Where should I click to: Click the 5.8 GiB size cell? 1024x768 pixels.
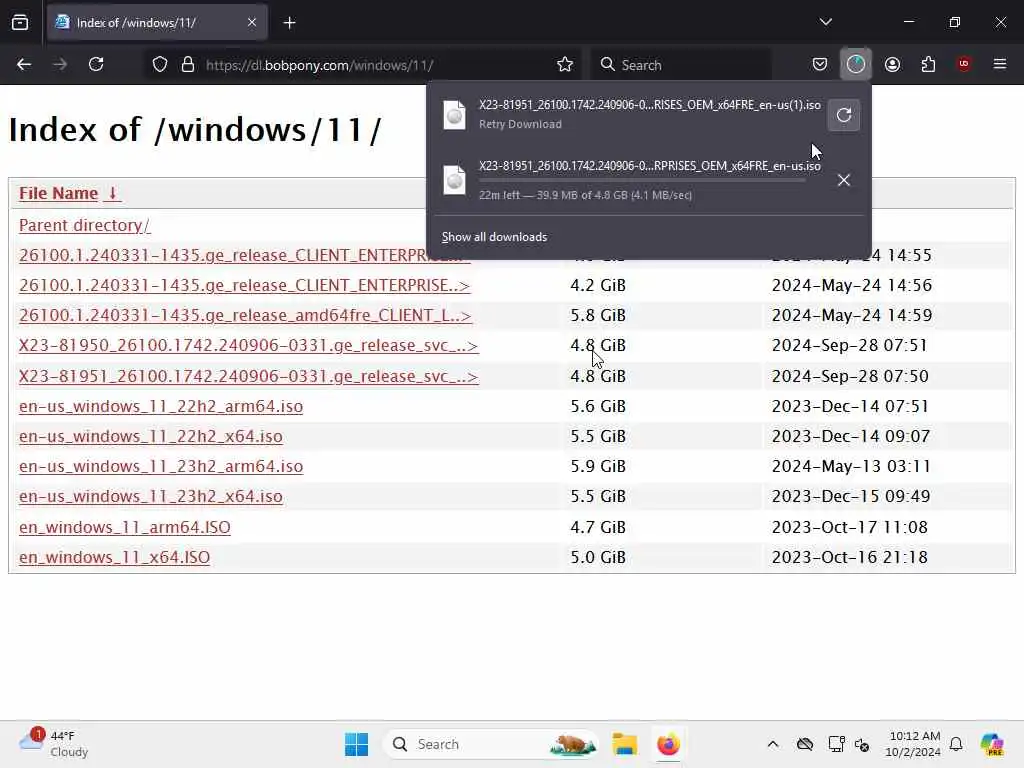point(598,315)
